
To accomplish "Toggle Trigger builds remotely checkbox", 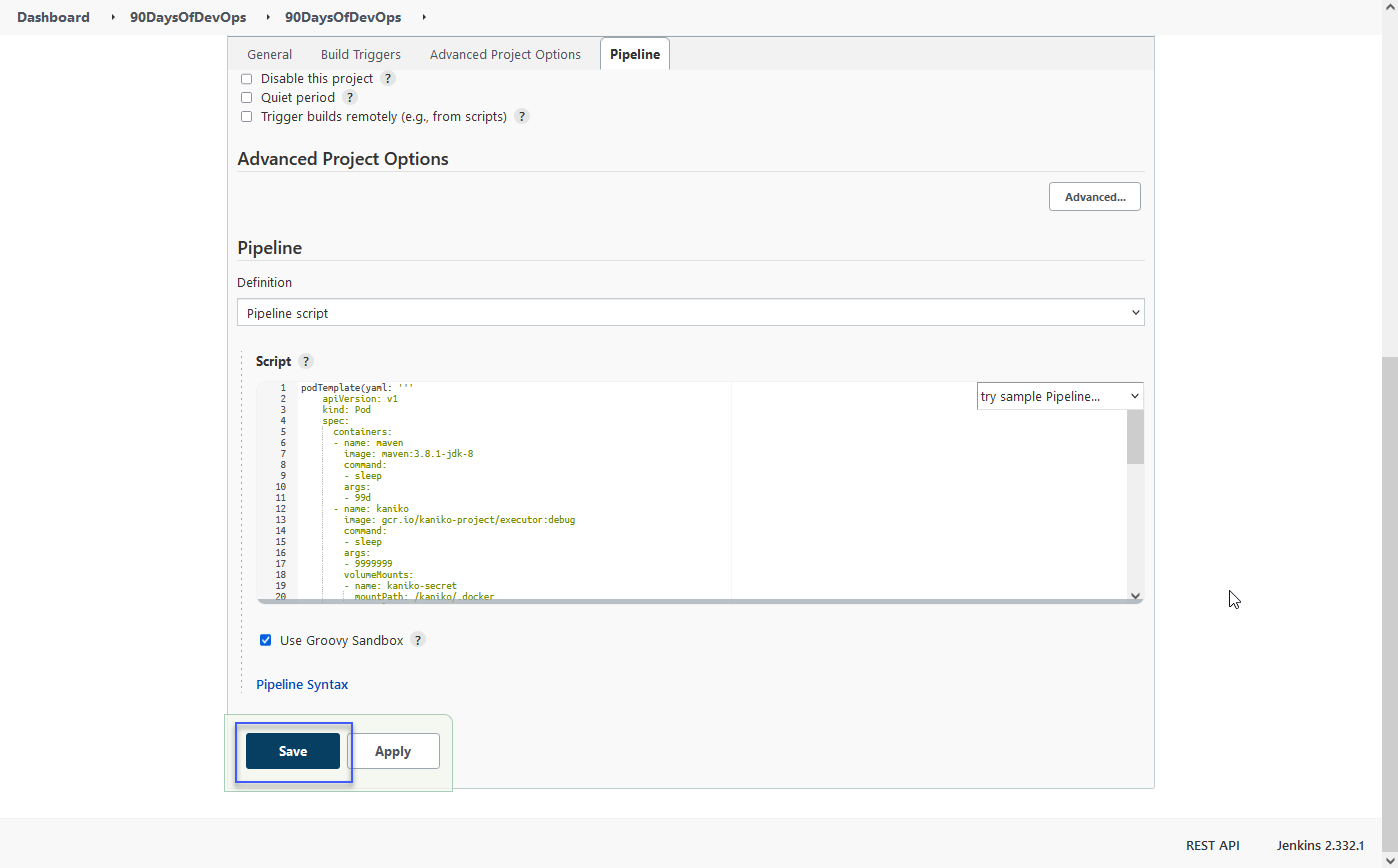I will 246,117.
